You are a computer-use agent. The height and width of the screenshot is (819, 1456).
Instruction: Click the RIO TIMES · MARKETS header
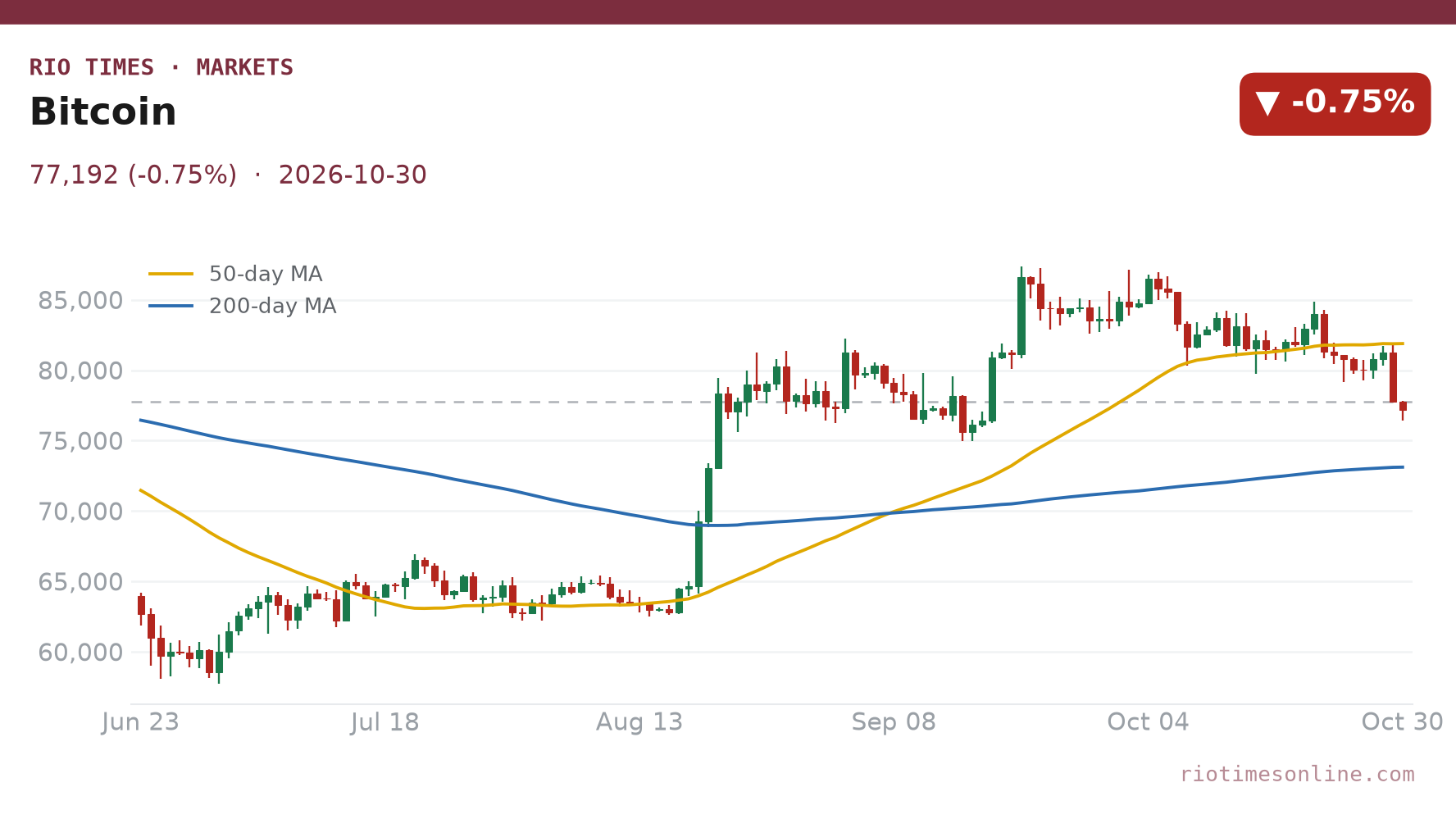coord(162,67)
